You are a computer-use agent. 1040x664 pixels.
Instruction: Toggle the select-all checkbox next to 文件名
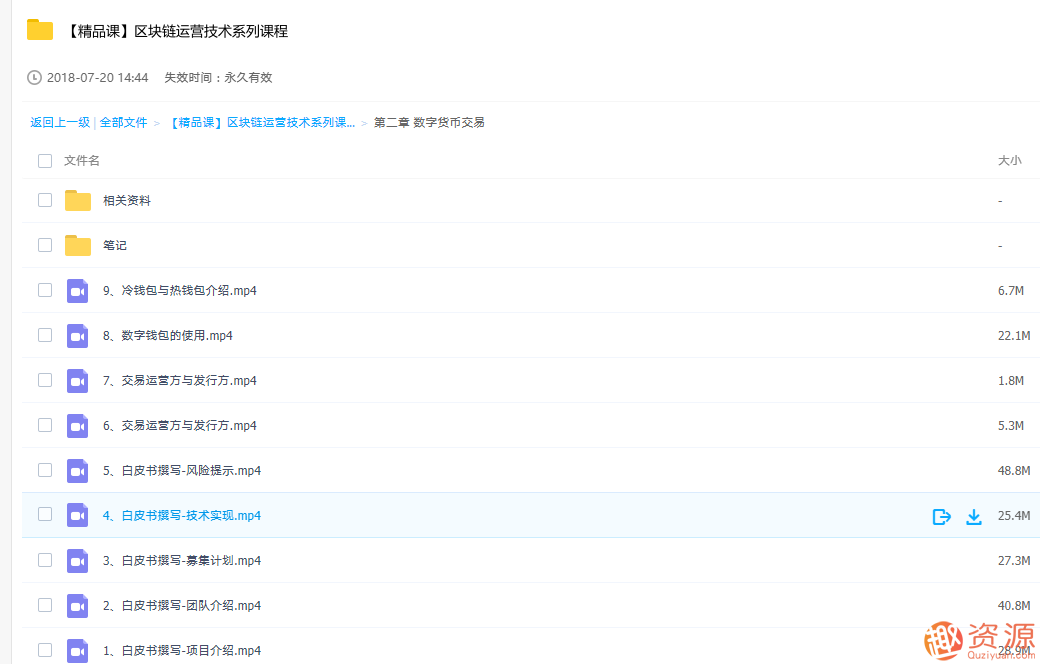(45, 161)
